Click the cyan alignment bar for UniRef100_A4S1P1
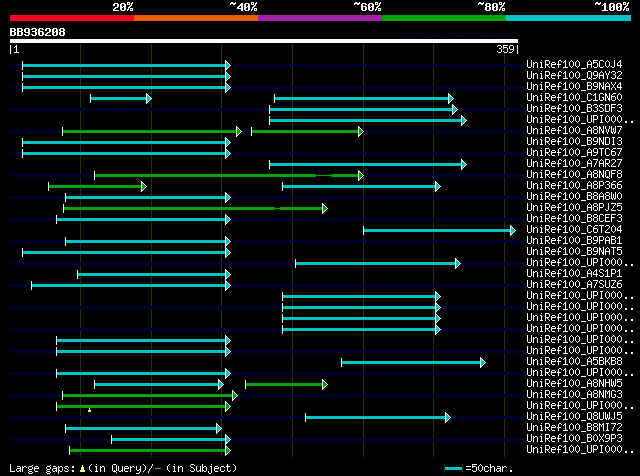This screenshot has width=640, height=476. [154, 275]
